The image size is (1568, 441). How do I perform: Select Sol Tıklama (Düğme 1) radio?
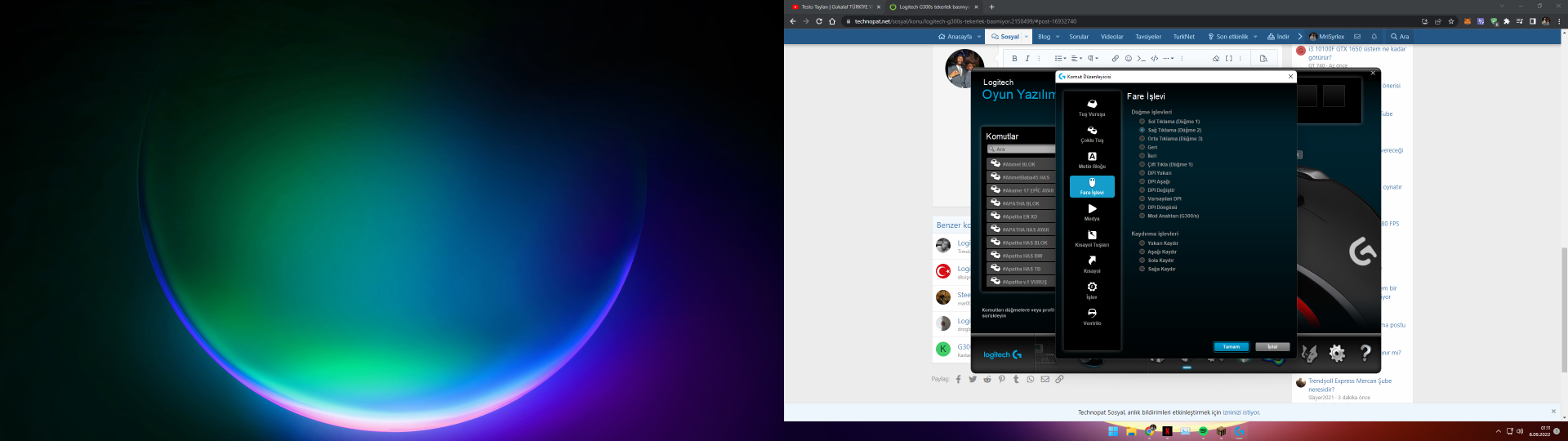[x=1142, y=122]
